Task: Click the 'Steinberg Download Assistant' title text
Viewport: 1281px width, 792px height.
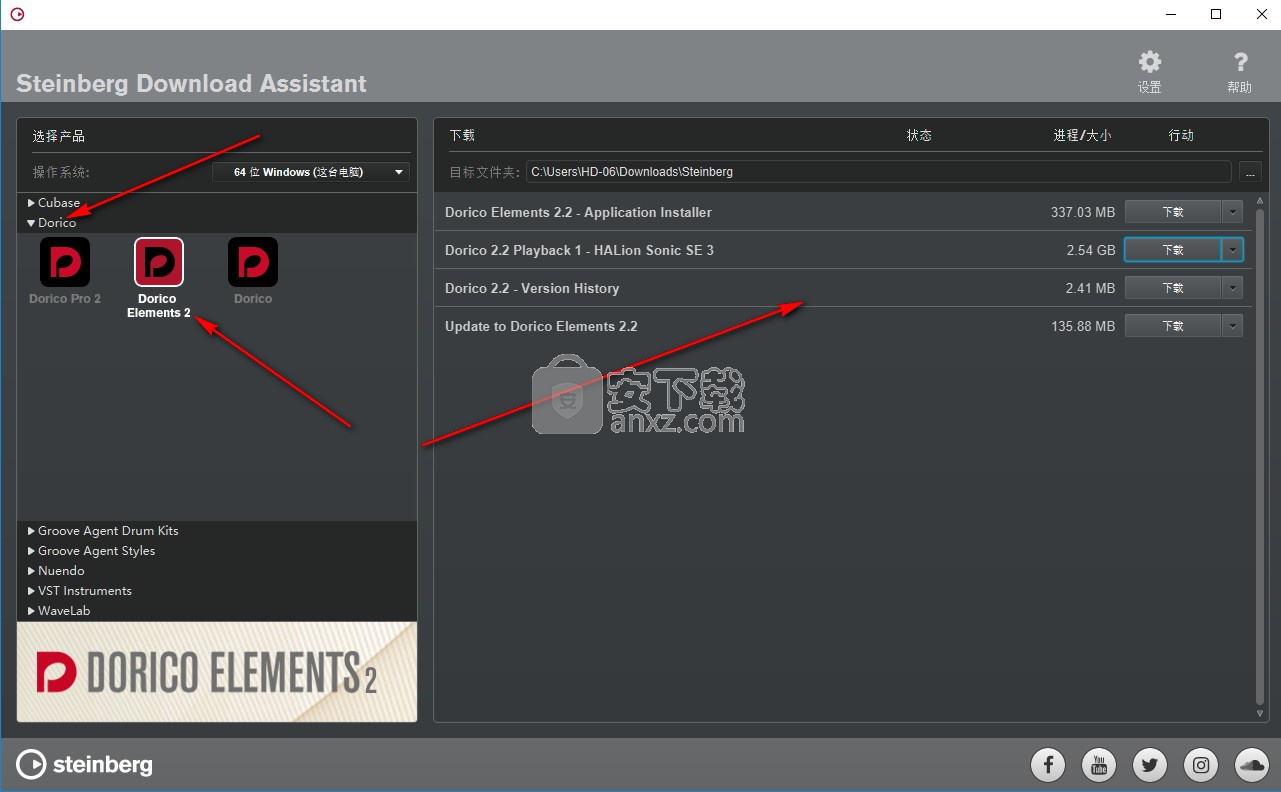Action: coord(191,83)
